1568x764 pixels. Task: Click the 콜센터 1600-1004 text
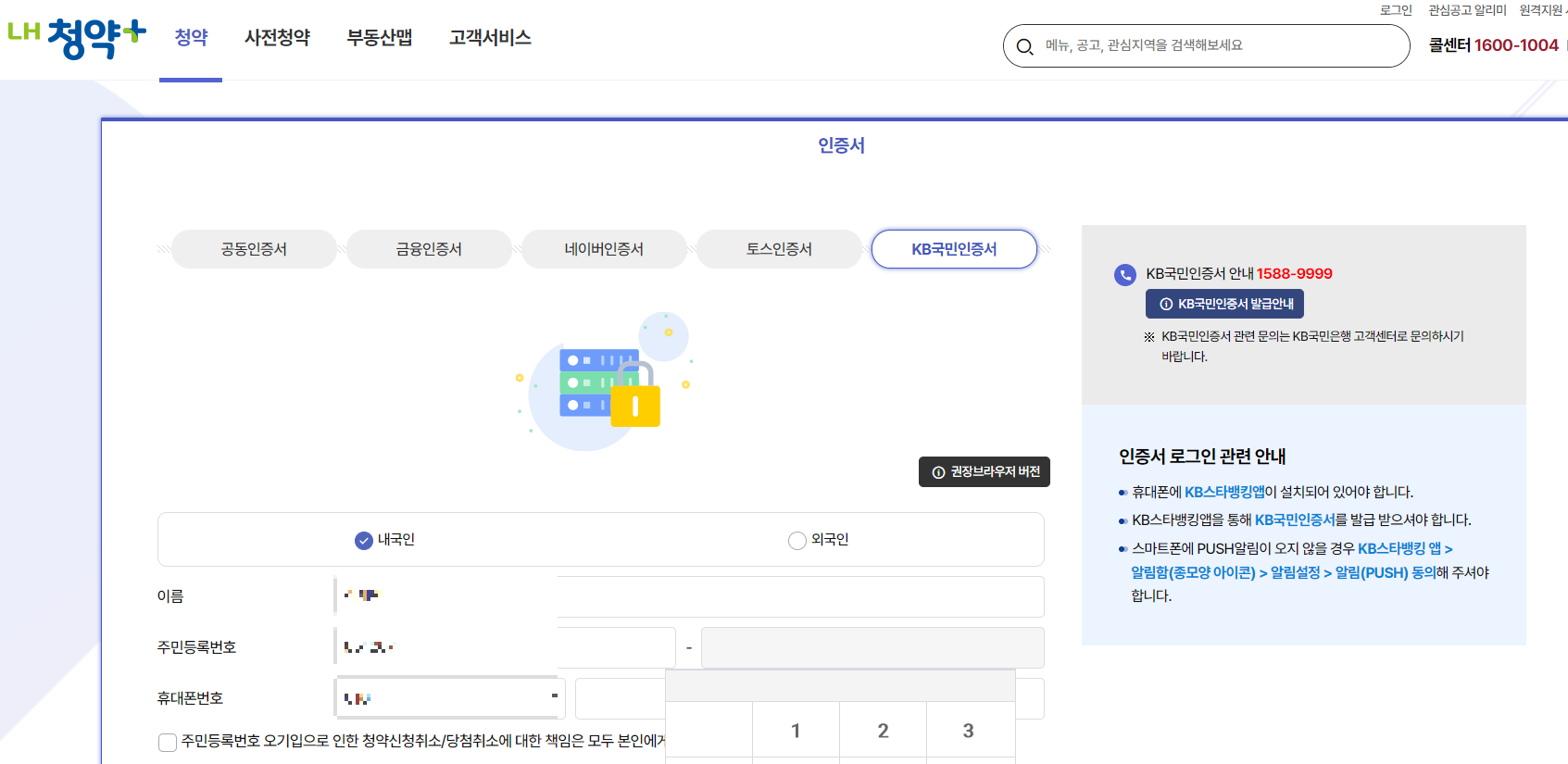click(x=1494, y=45)
